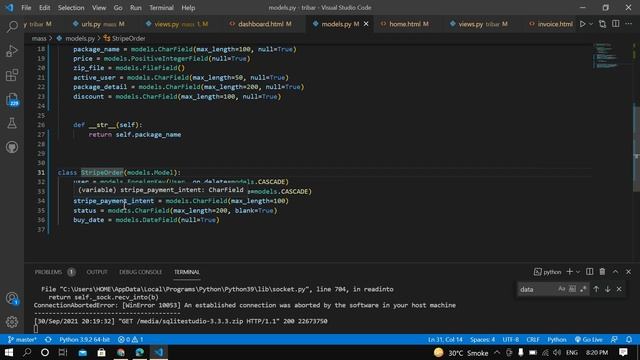
Task: Launch Go Live server
Action: coord(589,340)
